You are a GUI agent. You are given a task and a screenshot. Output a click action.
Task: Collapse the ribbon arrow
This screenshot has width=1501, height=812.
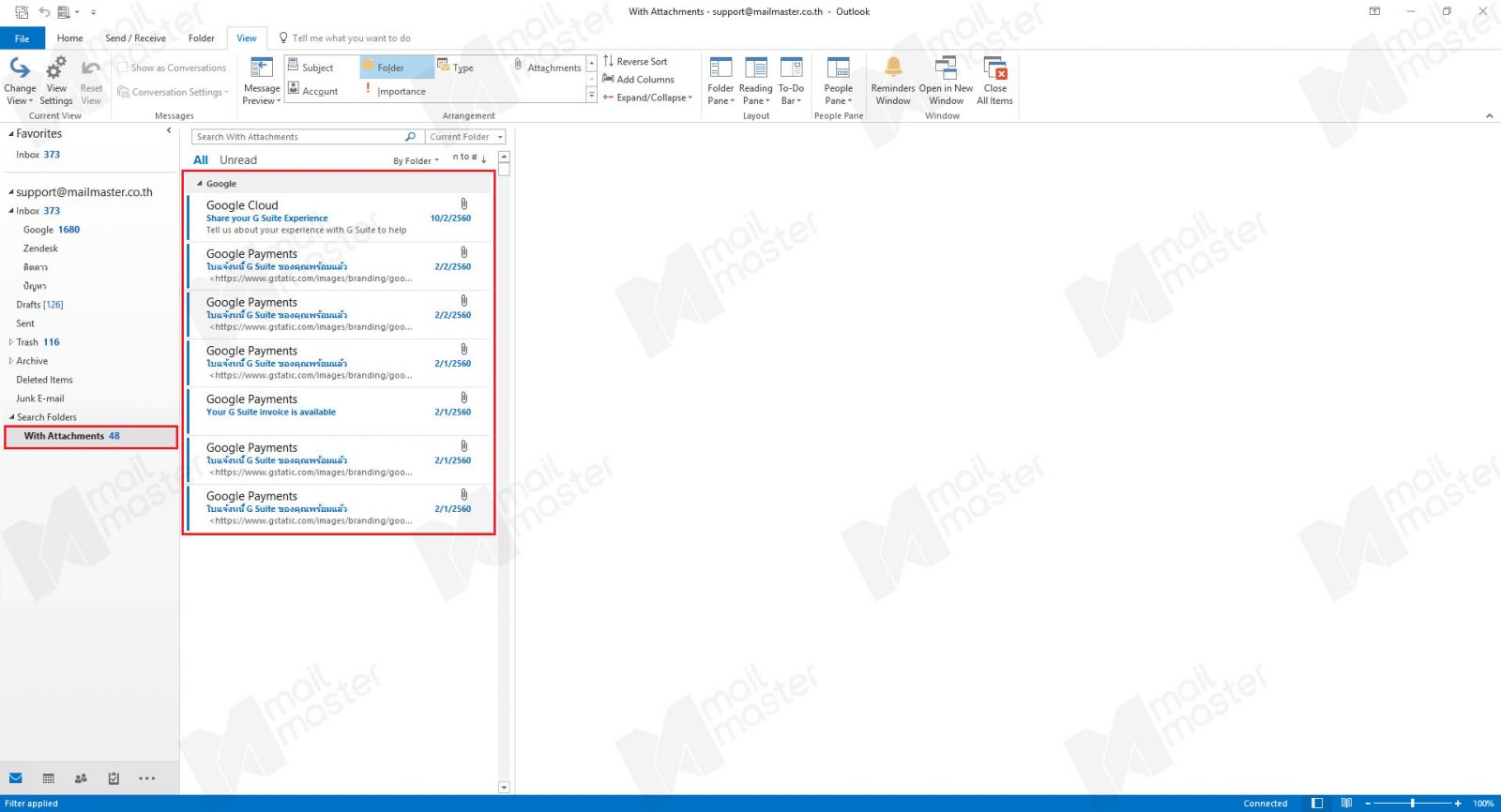pos(1489,116)
